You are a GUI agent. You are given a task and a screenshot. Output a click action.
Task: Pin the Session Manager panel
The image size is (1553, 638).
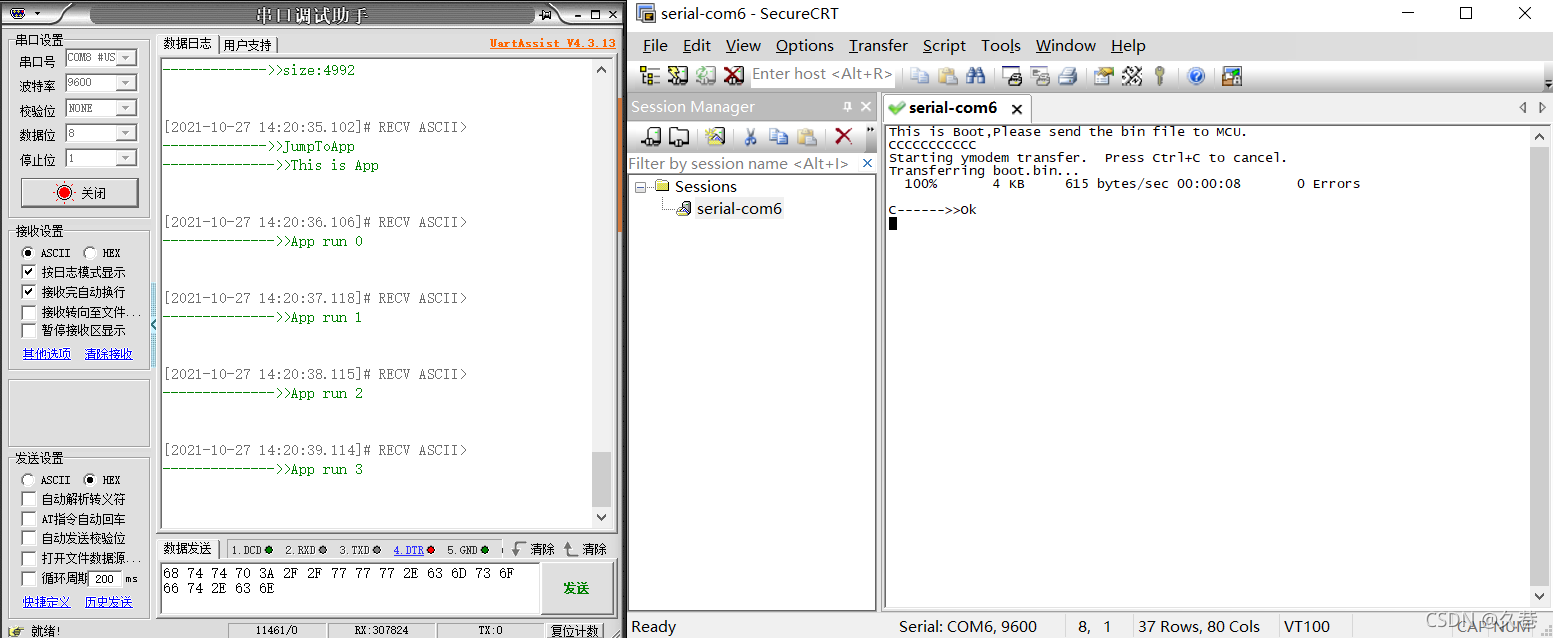[x=848, y=106]
